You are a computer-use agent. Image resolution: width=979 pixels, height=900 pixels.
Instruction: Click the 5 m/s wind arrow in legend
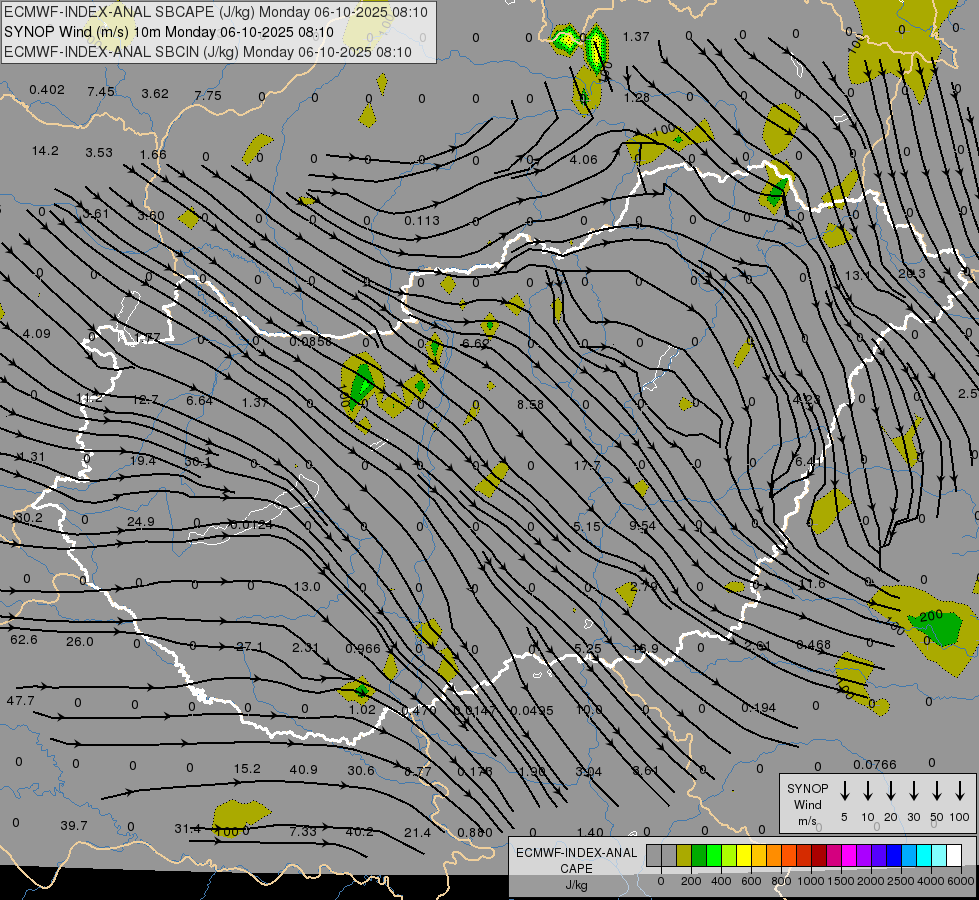[844, 791]
